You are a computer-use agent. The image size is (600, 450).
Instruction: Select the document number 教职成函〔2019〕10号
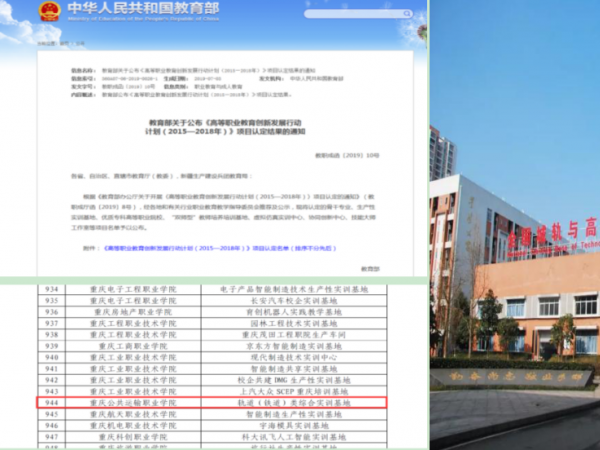[347, 155]
